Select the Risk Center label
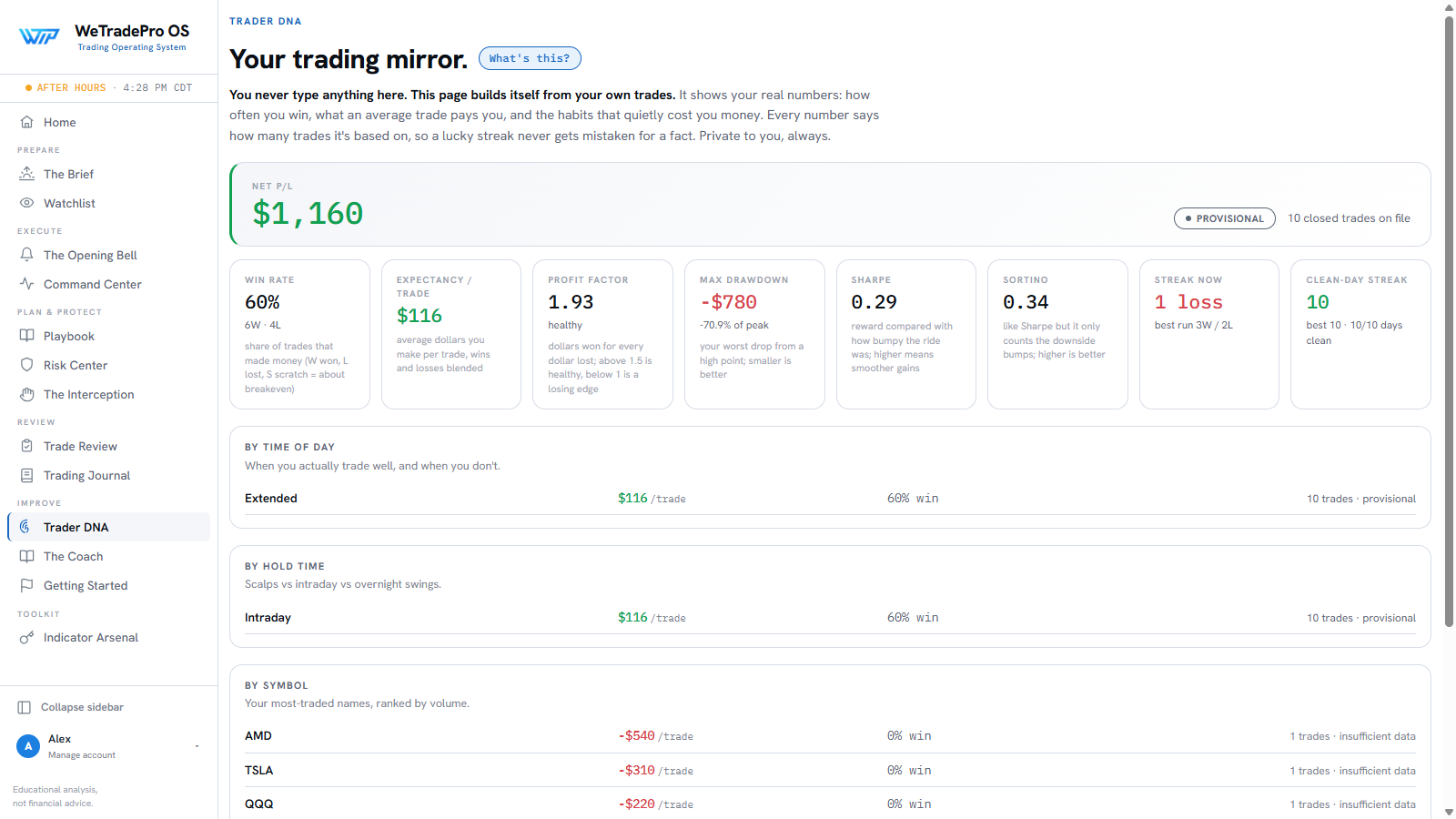The width and height of the screenshot is (1456, 819). pyautogui.click(x=76, y=365)
